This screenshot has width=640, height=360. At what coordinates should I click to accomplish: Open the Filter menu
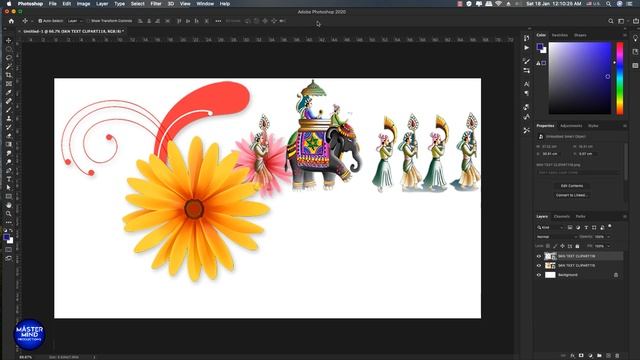[156, 4]
